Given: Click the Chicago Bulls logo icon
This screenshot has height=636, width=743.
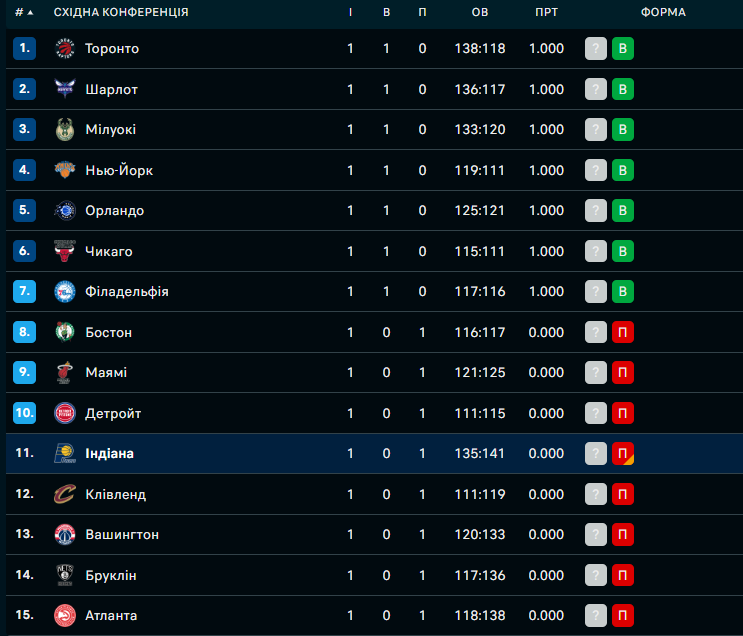Looking at the screenshot, I should pyautogui.click(x=65, y=251).
